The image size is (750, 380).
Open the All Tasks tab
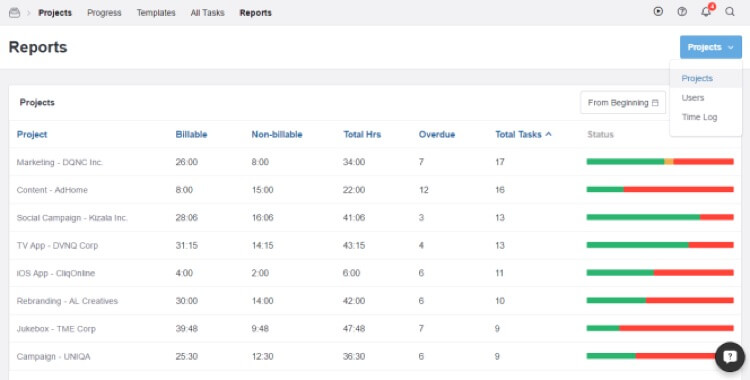[x=208, y=13]
